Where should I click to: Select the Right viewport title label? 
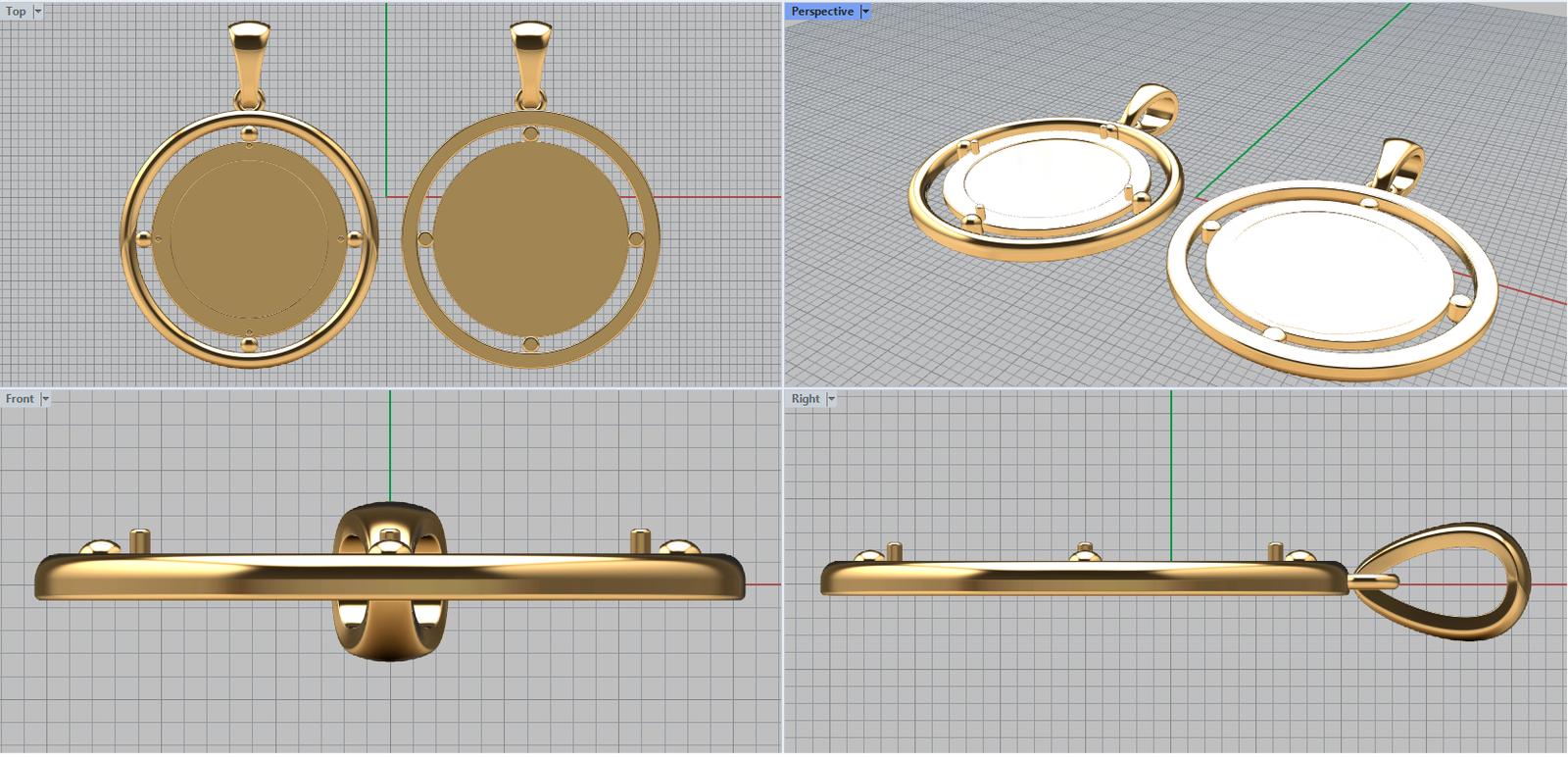click(805, 399)
